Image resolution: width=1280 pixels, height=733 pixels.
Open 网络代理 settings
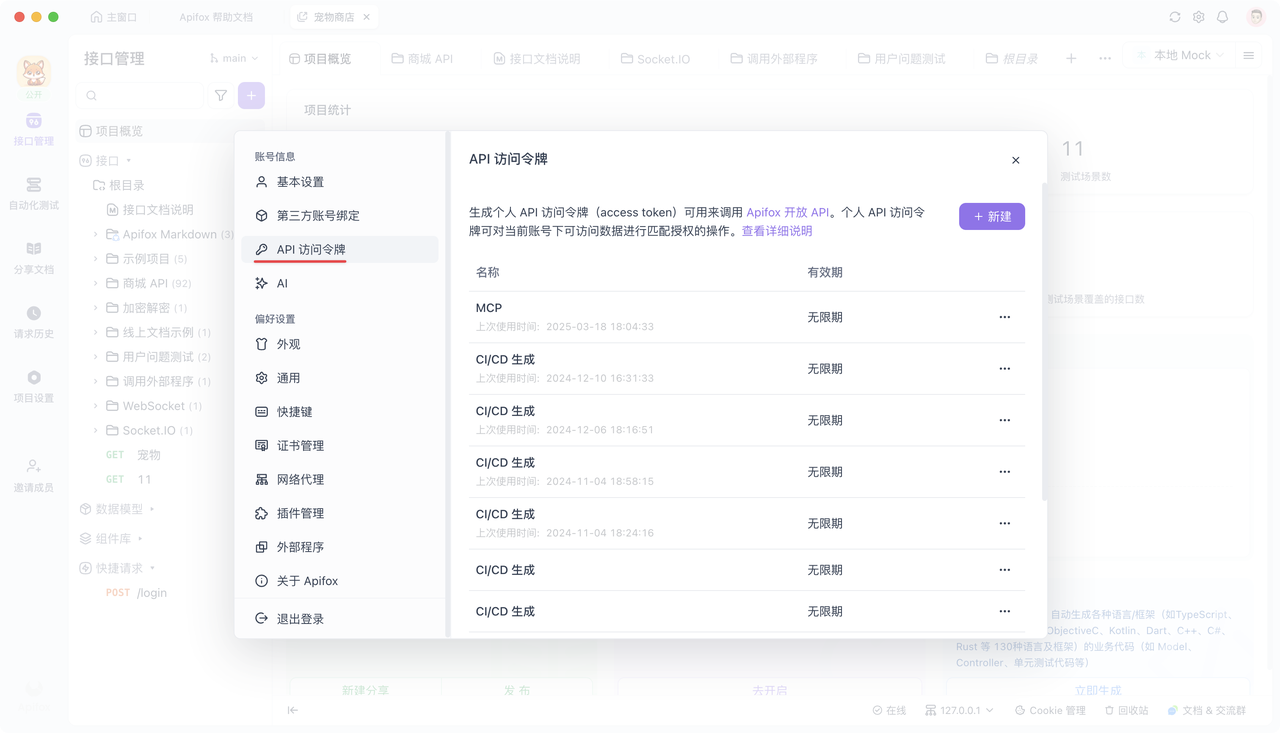point(340,480)
